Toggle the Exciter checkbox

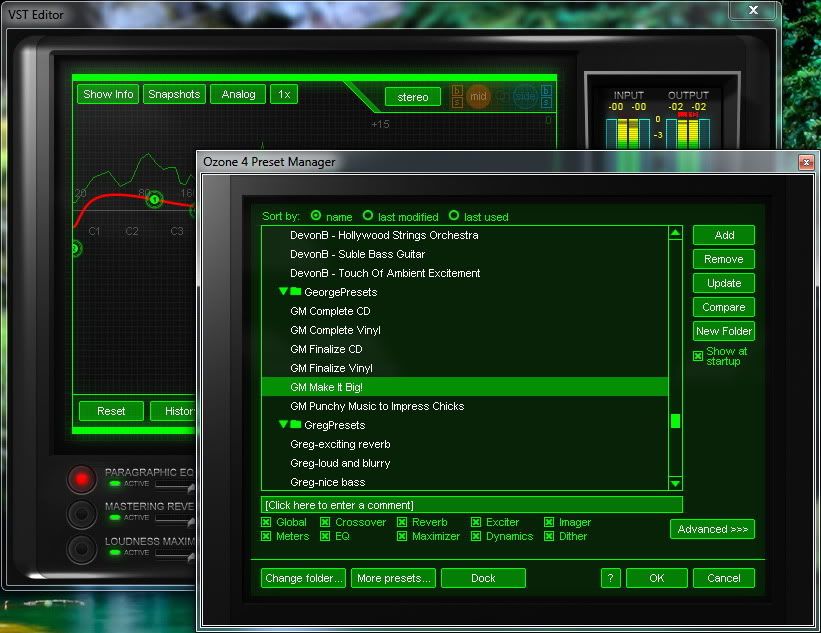pos(476,522)
